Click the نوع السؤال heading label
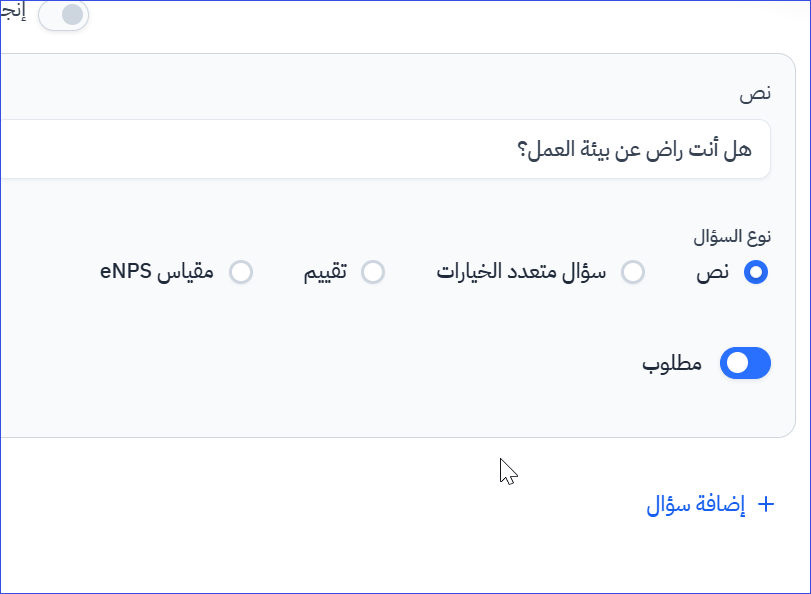Screen dimensions: 811x594 (733, 238)
